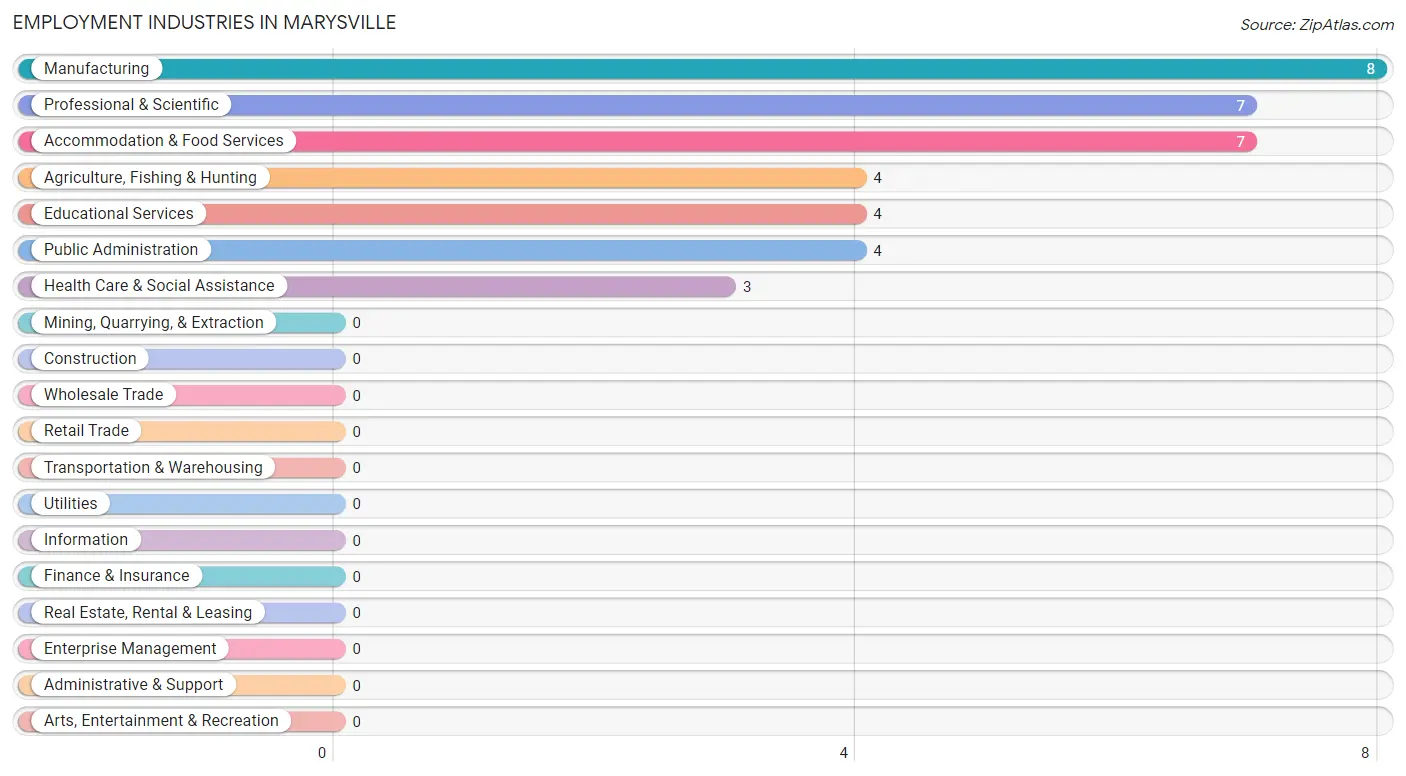This screenshot has width=1406, height=776.
Task: Select the Professional & Scientific label
Action: pyautogui.click(x=131, y=104)
